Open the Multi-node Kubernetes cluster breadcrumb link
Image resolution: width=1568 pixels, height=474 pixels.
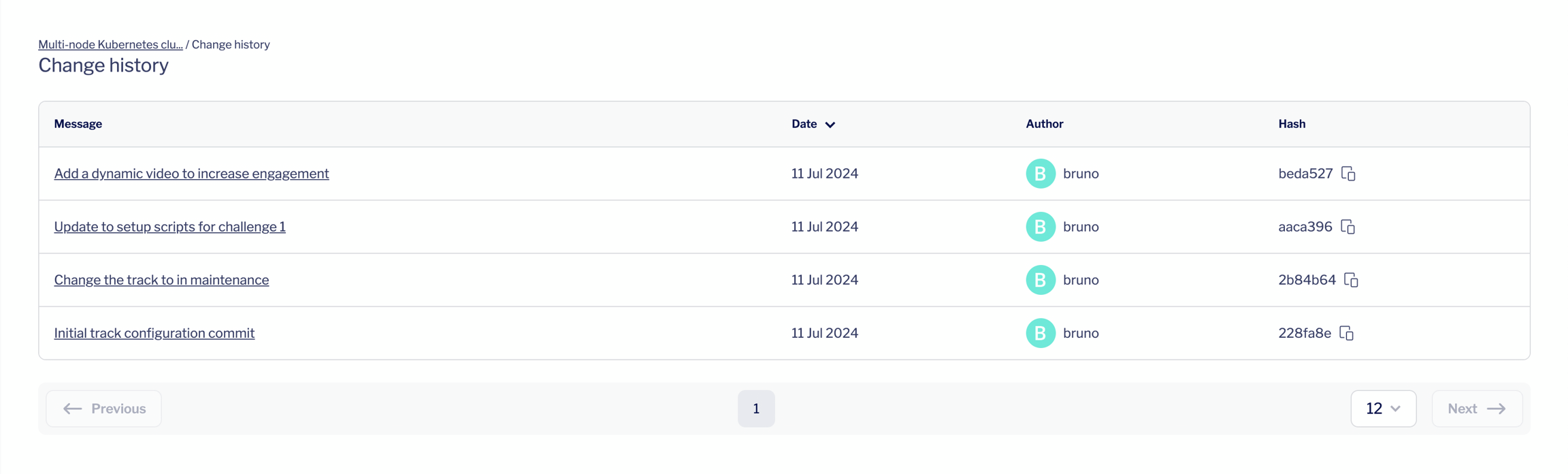click(x=110, y=44)
